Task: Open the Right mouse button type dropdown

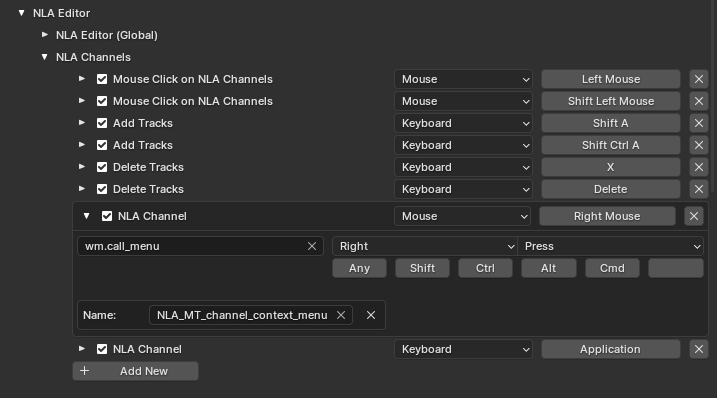Action: tap(425, 246)
